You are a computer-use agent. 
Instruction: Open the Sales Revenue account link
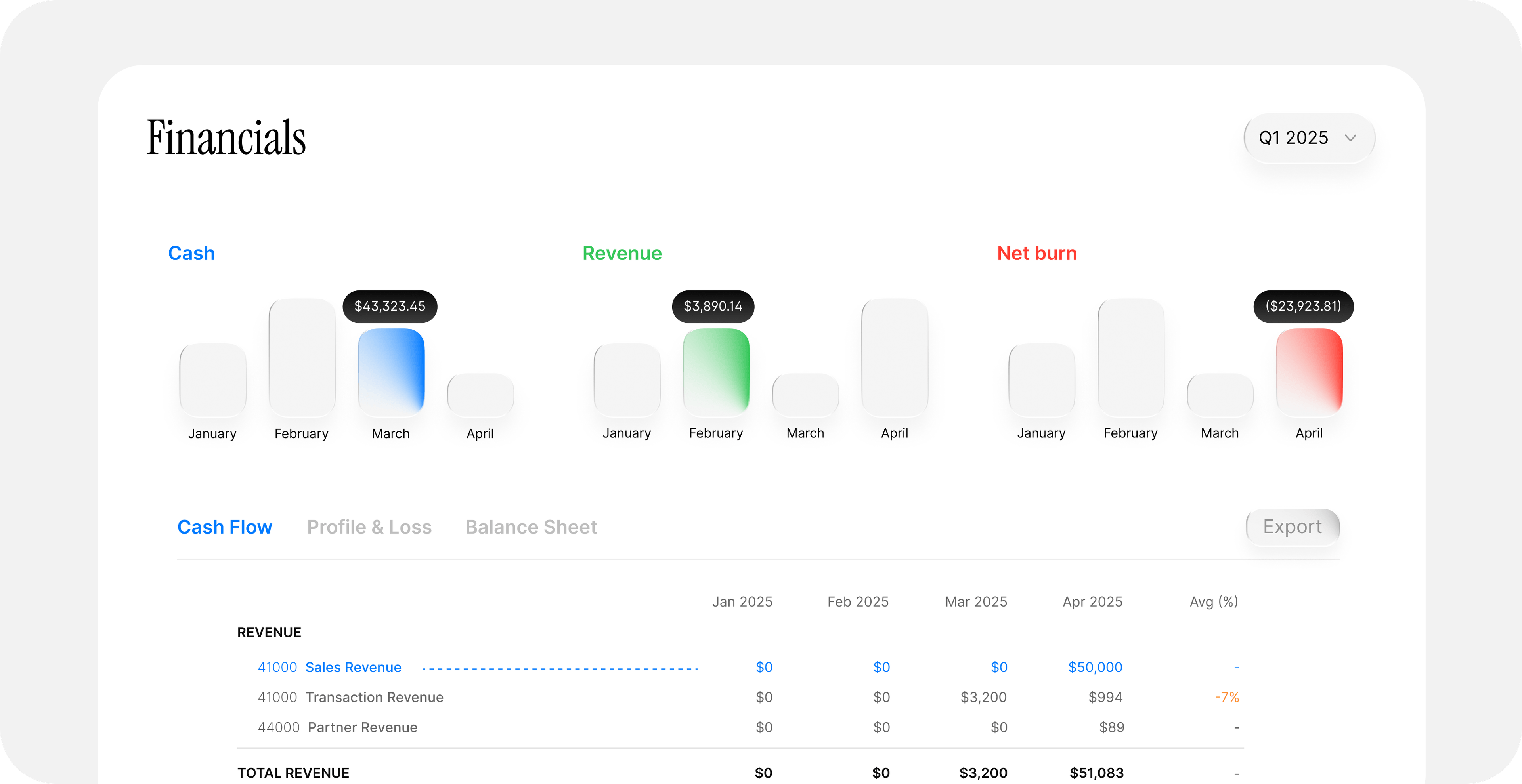353,667
